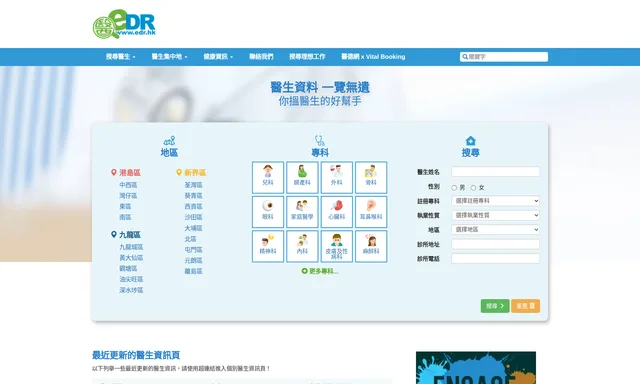This screenshot has height=384, width=640.
Task: Open the 沙田區 district link
Action: 193,217
